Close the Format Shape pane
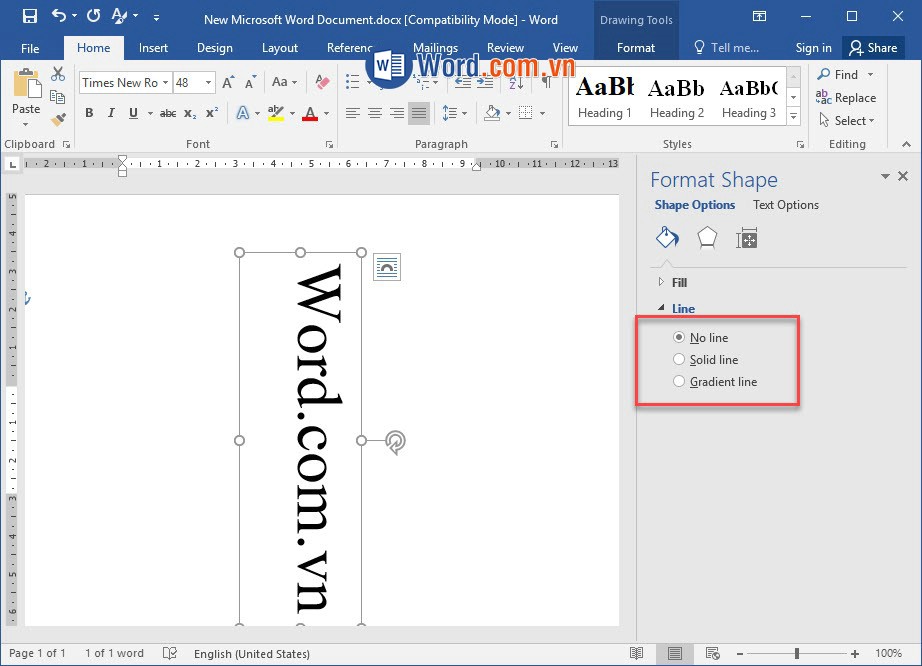Image resolution: width=922 pixels, height=666 pixels. (x=903, y=176)
